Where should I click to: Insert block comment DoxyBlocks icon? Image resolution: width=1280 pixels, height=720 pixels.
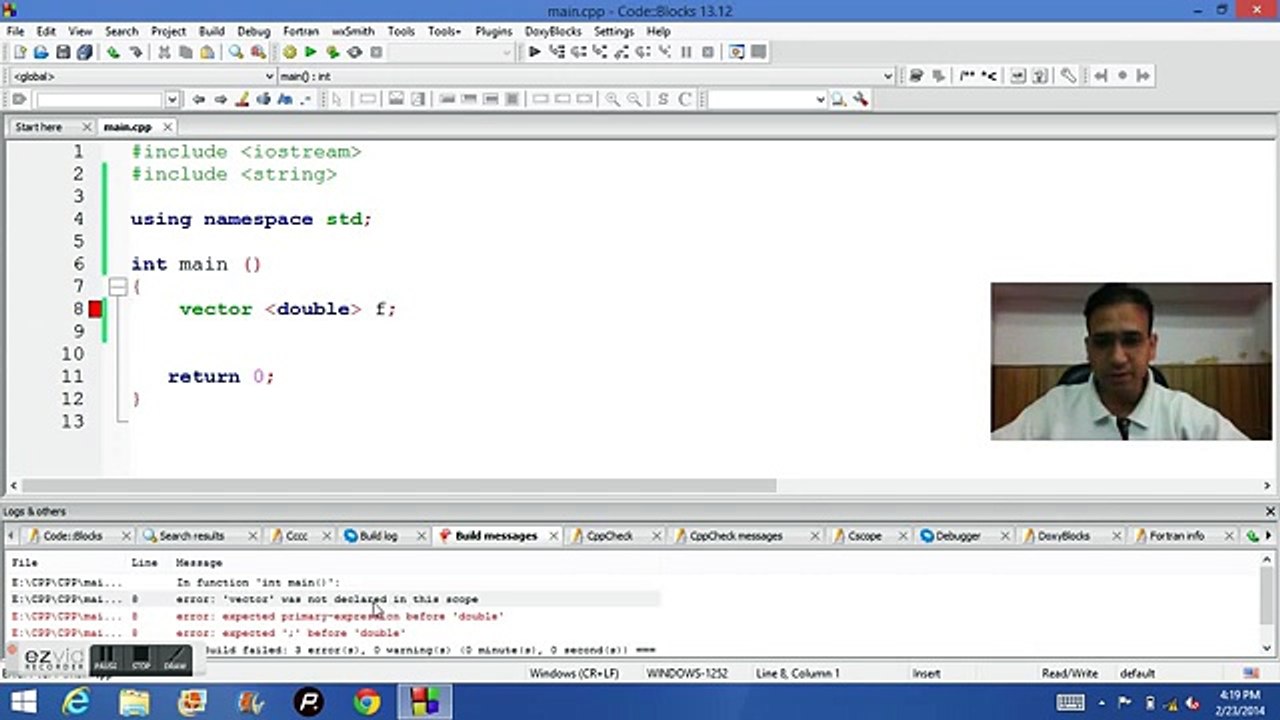(x=966, y=76)
